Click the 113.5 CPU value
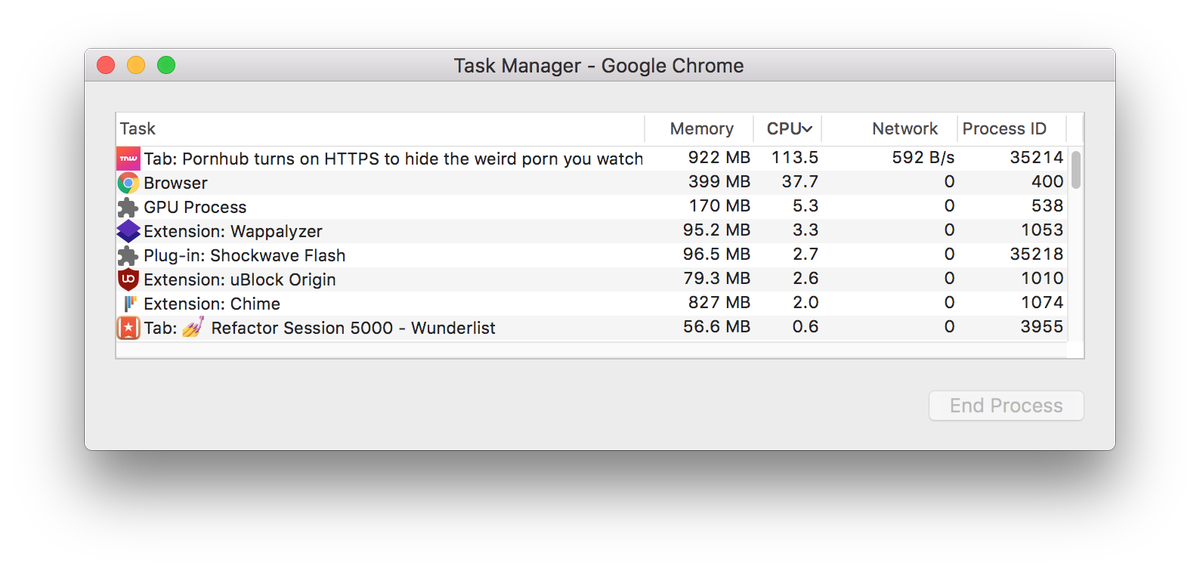Screen dimensions: 1200x571 (x=795, y=158)
